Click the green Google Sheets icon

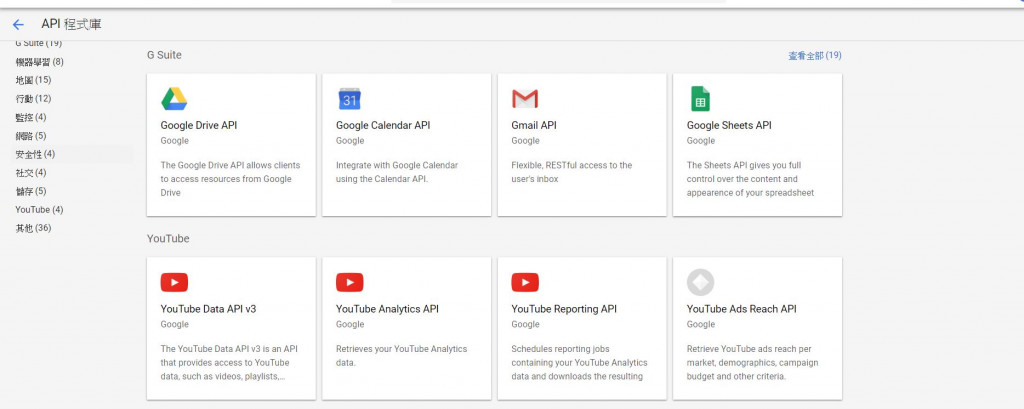coord(700,99)
